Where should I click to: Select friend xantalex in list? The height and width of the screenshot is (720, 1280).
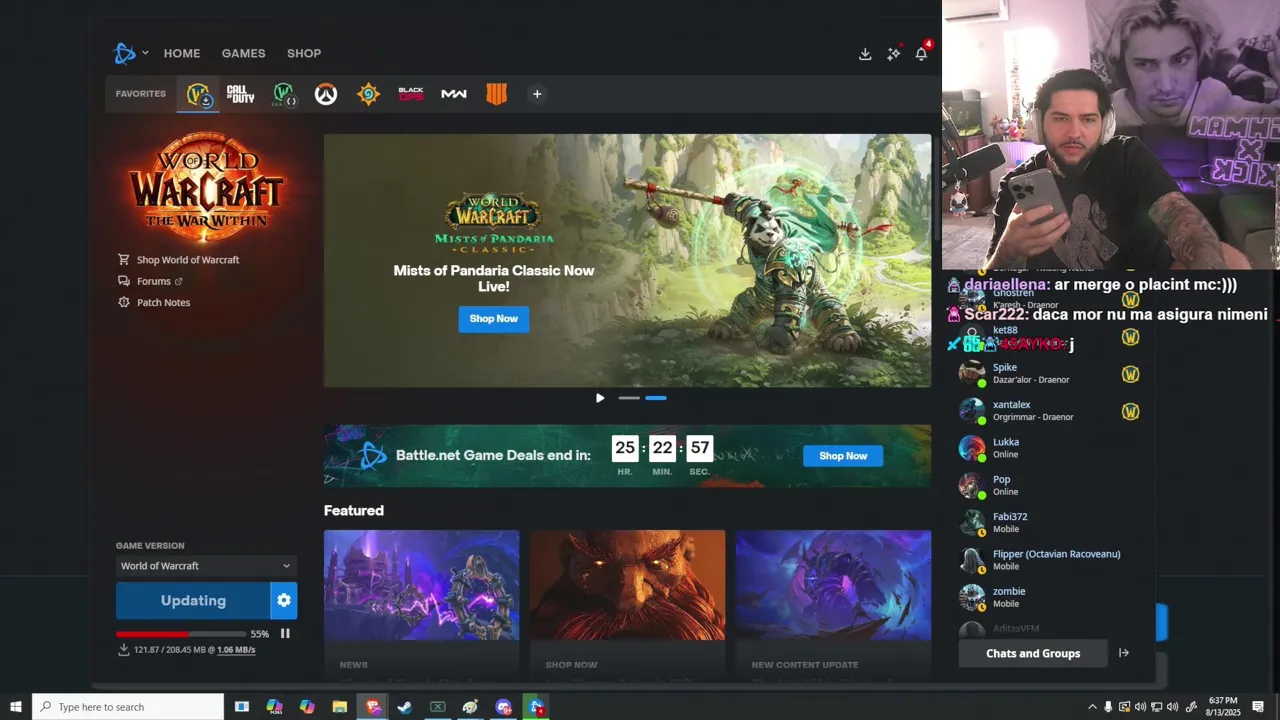click(1050, 411)
